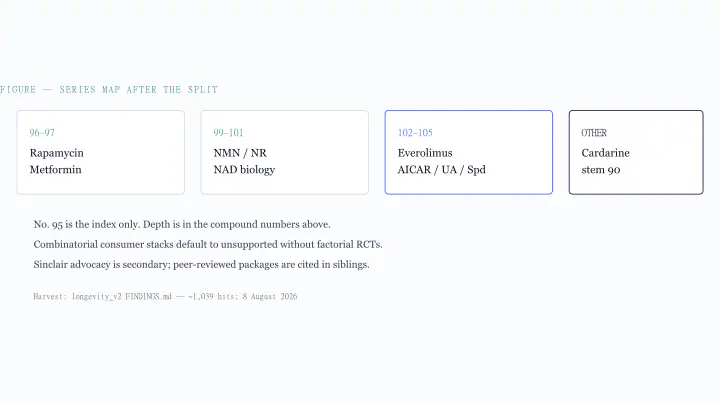The width and height of the screenshot is (720, 405).
Task: Open the OTHER Cardarine card
Action: click(x=636, y=152)
